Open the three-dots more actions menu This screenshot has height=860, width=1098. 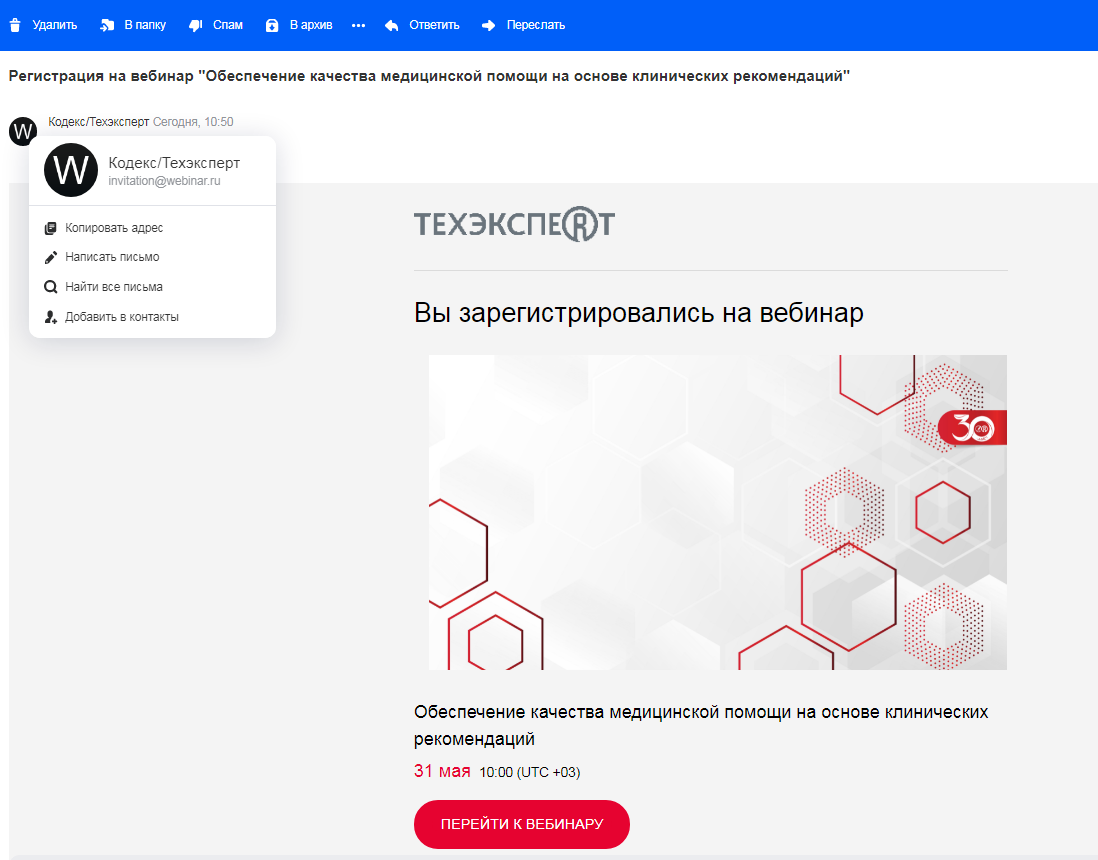click(359, 25)
